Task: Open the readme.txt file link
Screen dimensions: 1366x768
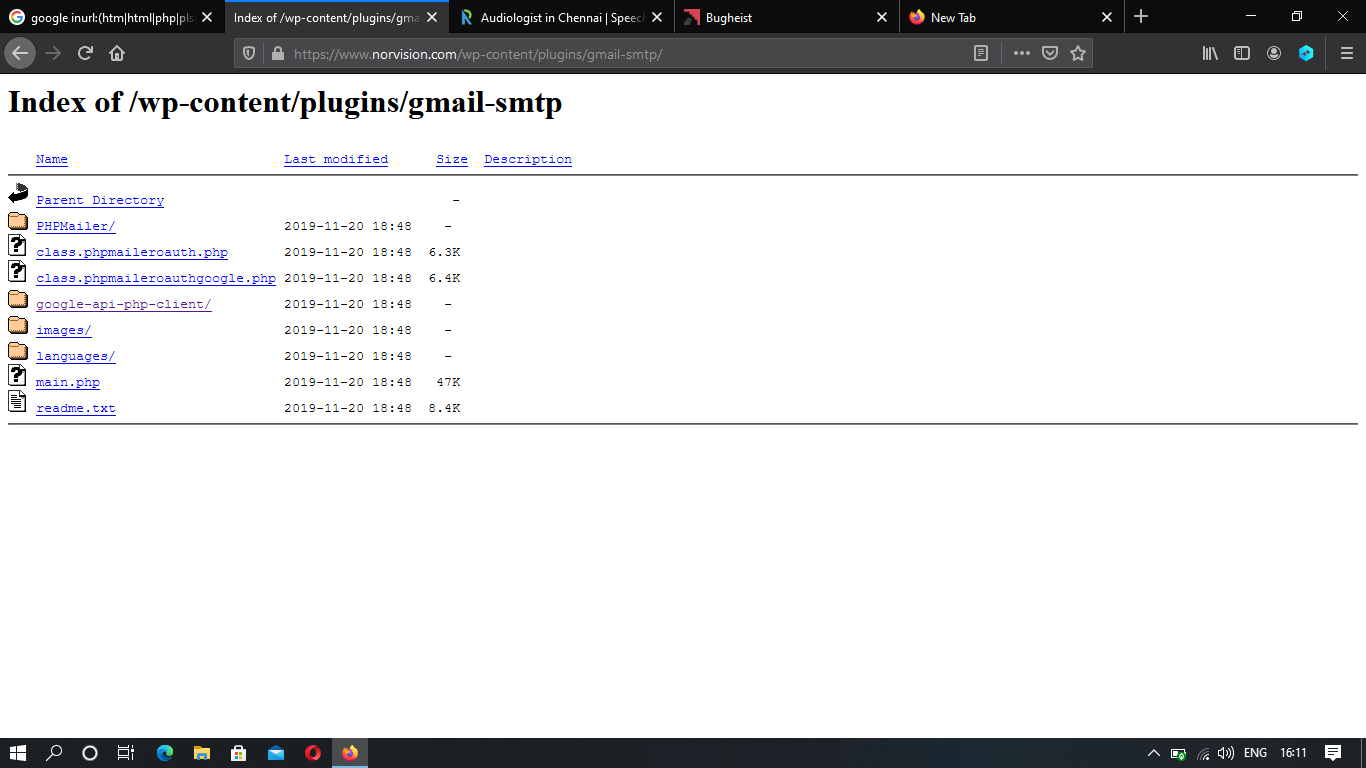Action: coord(76,408)
